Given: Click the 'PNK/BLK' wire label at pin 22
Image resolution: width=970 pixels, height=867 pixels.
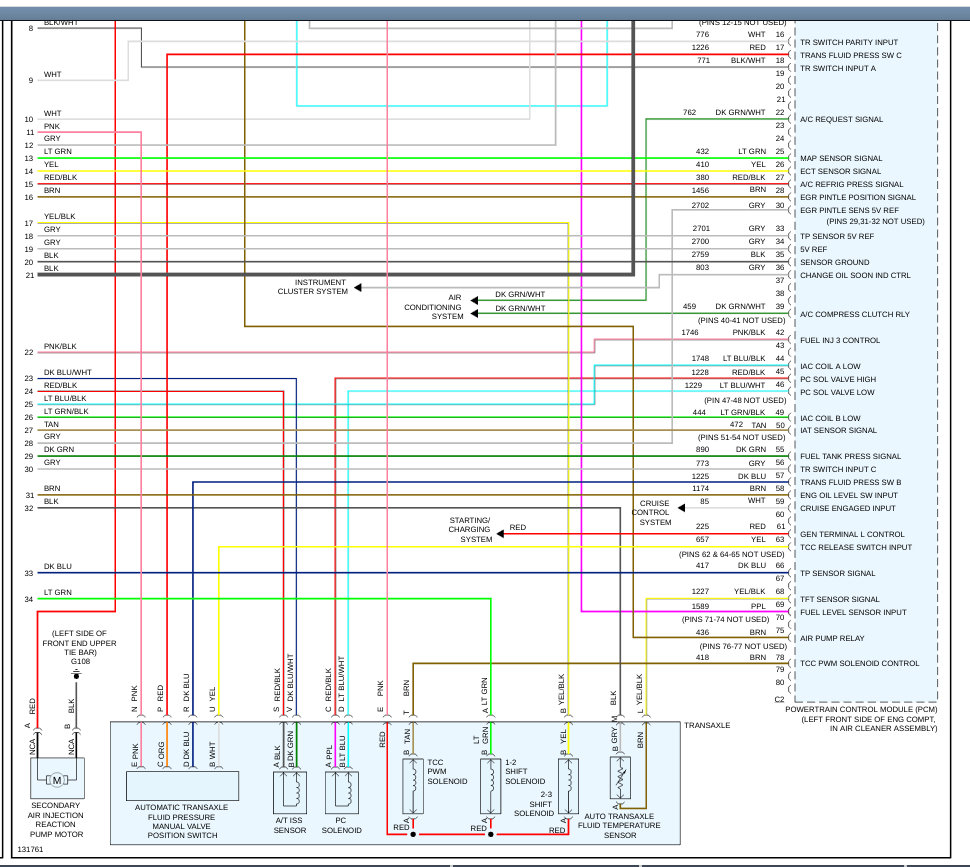Looking at the screenshot, I should click(x=60, y=346).
